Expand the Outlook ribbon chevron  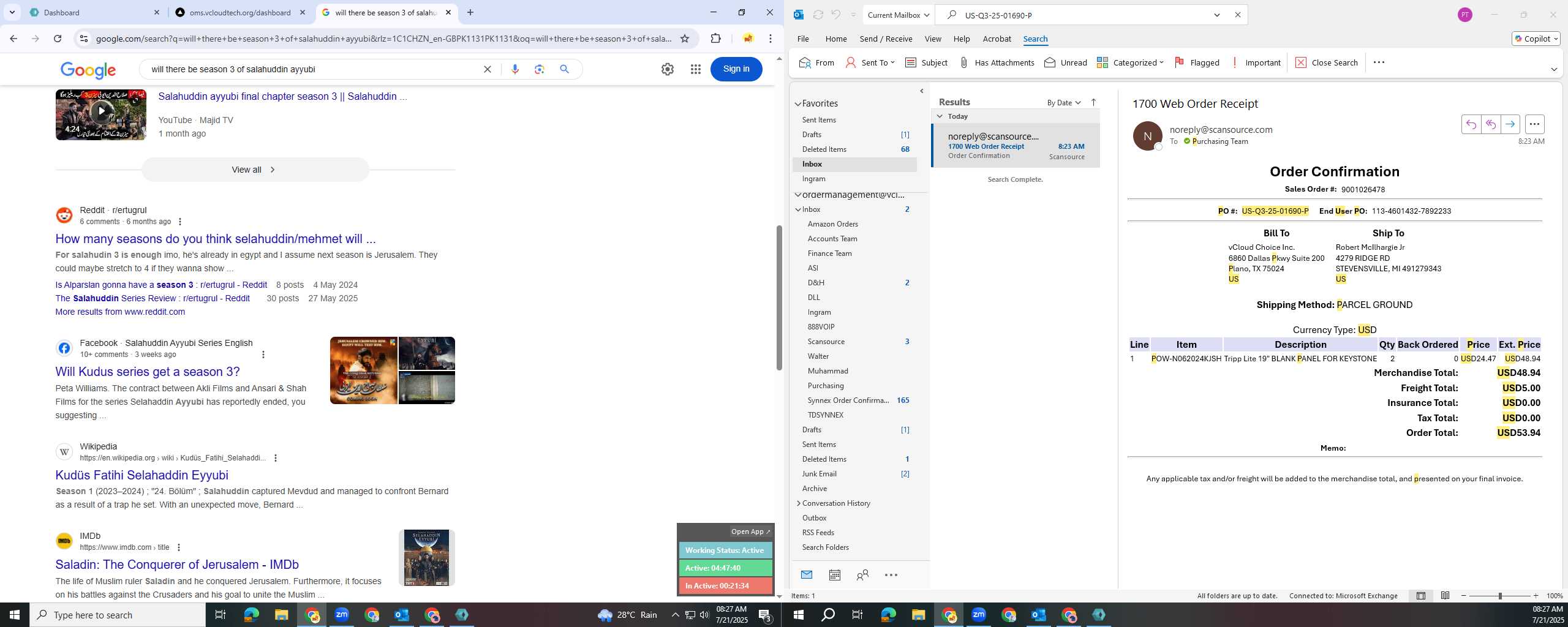1553,69
